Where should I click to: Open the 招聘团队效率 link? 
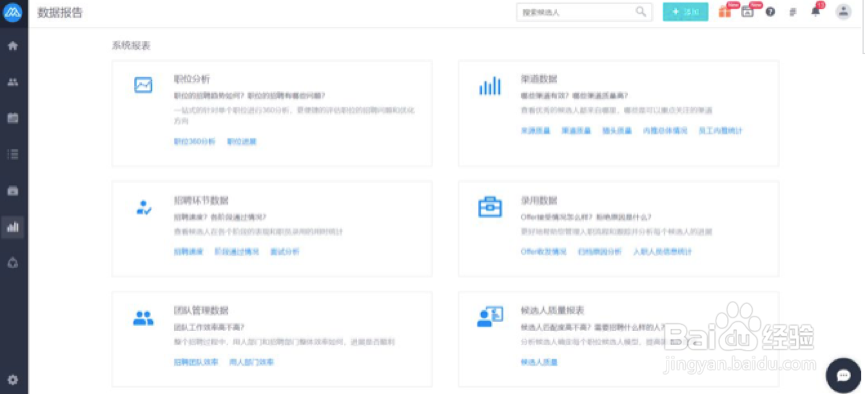pos(196,363)
